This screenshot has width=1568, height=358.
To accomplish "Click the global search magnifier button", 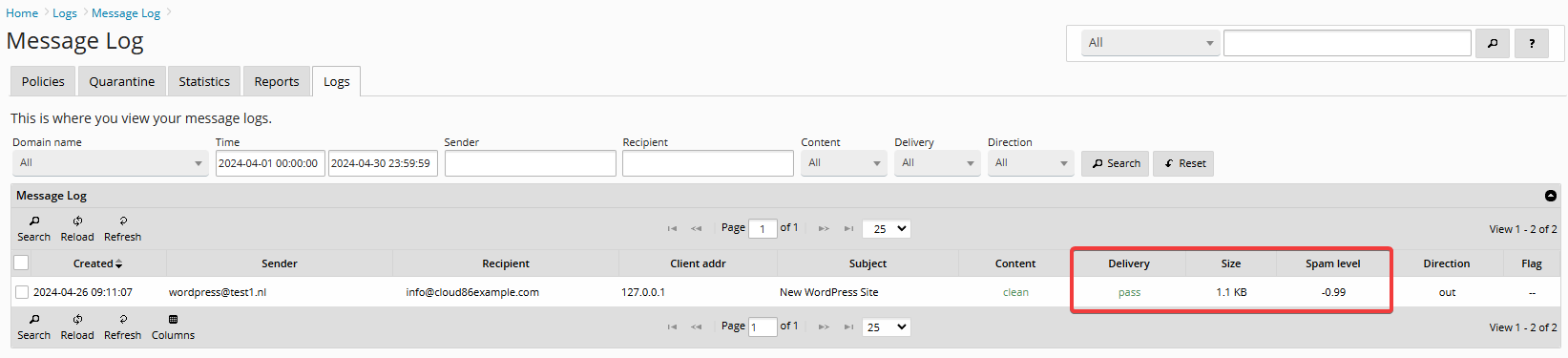I will click(x=1493, y=43).
